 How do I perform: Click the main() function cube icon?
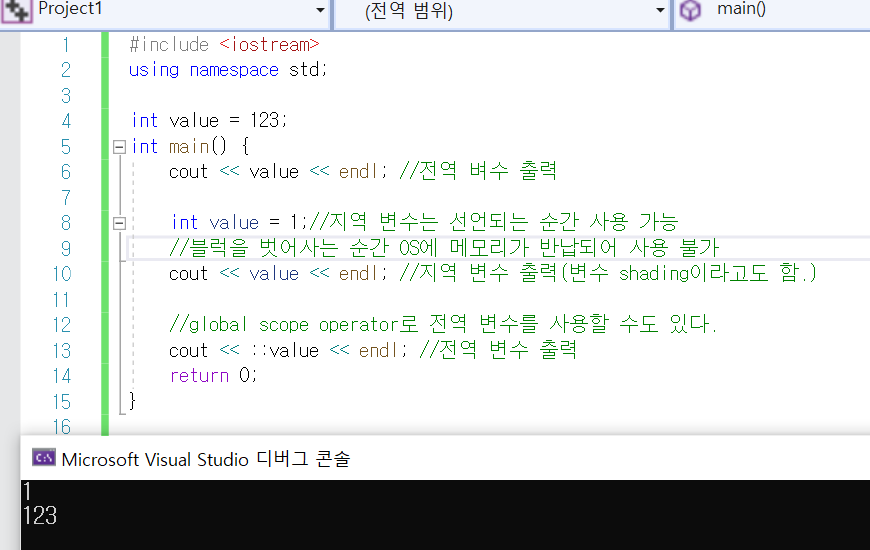690,10
